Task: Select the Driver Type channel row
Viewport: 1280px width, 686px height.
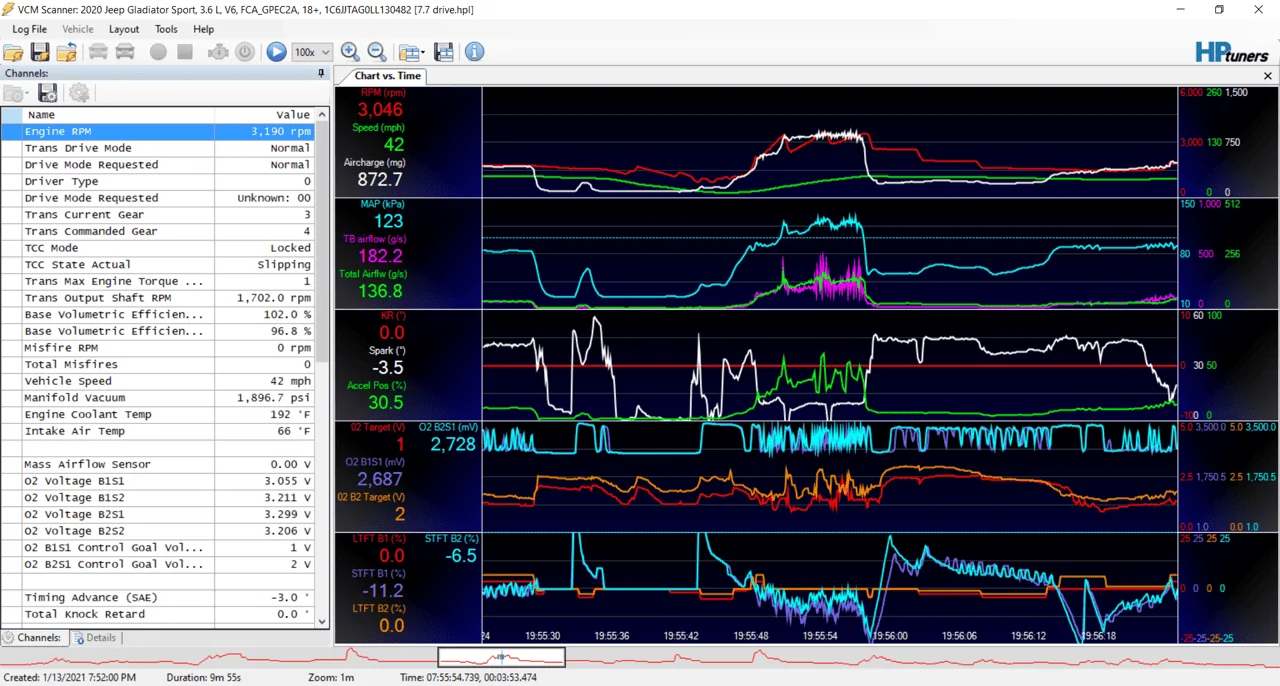Action: (158, 181)
